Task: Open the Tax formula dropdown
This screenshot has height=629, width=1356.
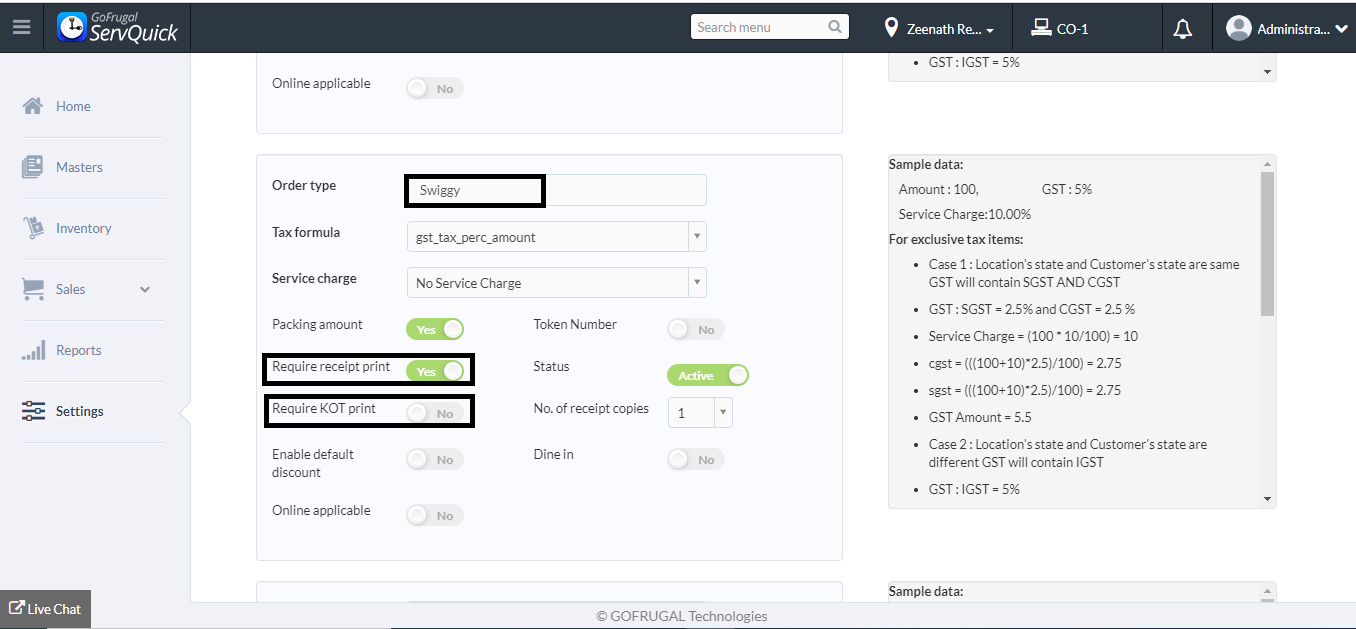Action: [556, 237]
